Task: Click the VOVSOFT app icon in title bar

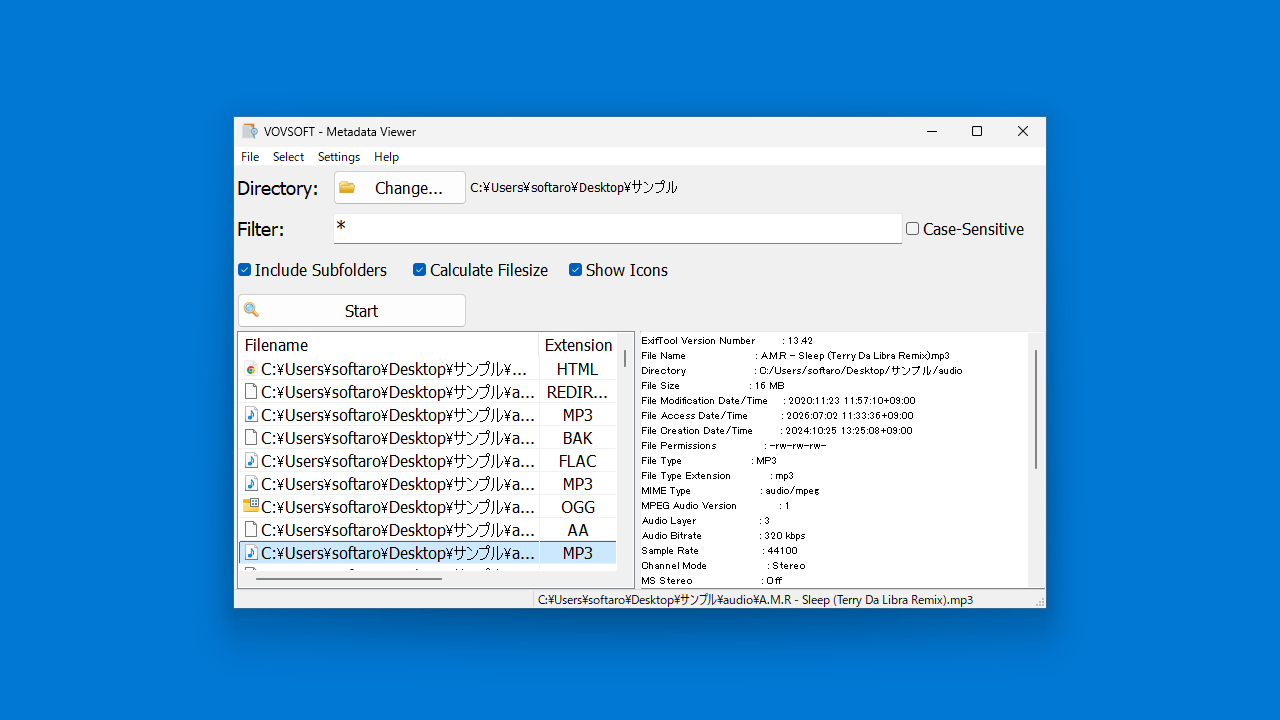Action: click(250, 131)
